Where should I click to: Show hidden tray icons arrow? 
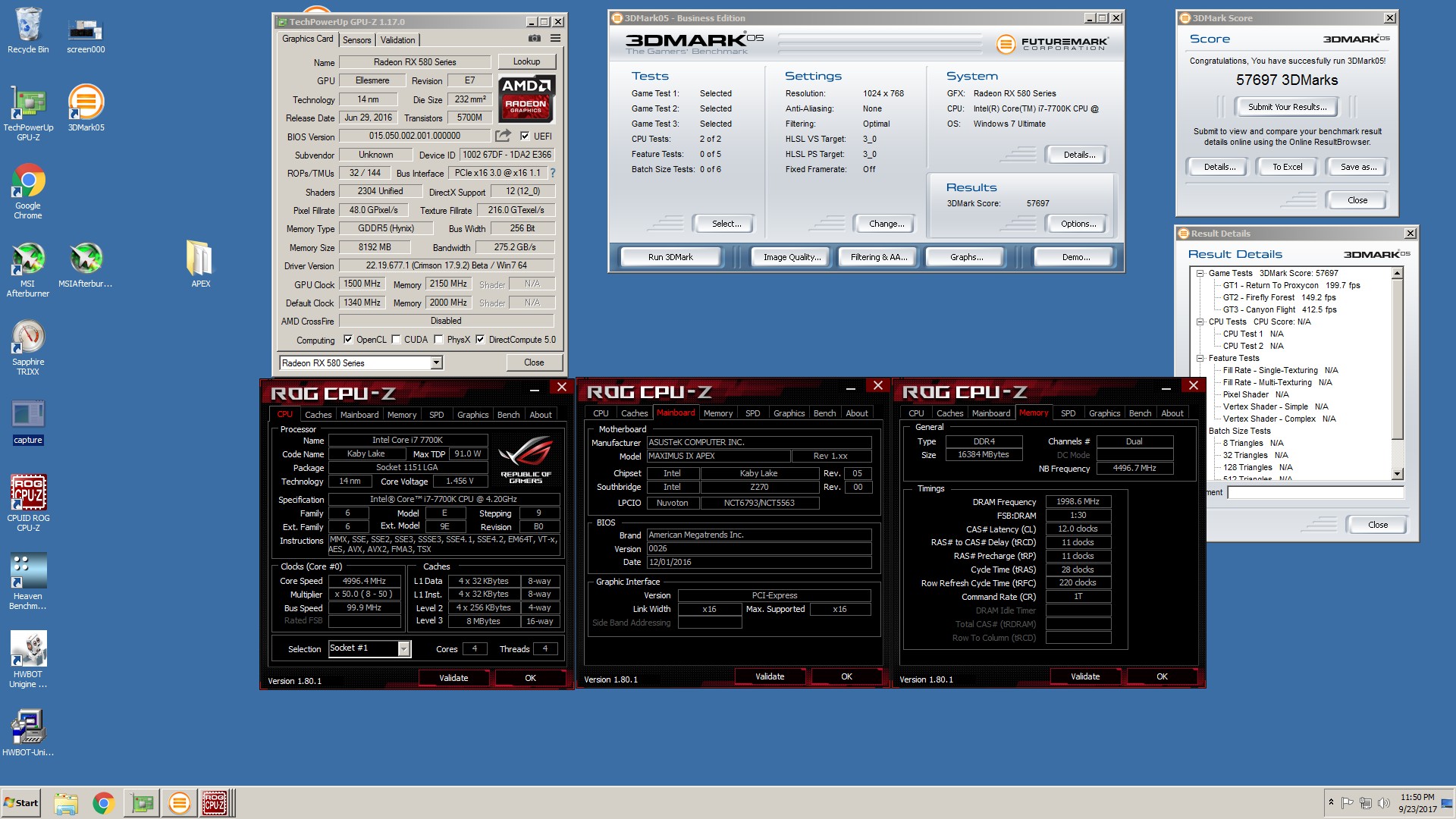click(x=1331, y=802)
